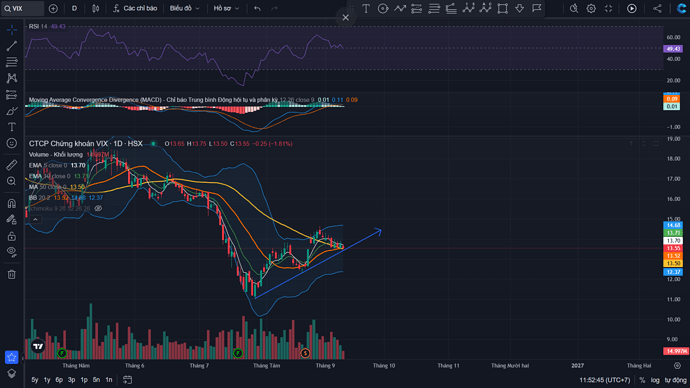Toggle lock all drawings
The image size is (690, 388).
[12, 236]
